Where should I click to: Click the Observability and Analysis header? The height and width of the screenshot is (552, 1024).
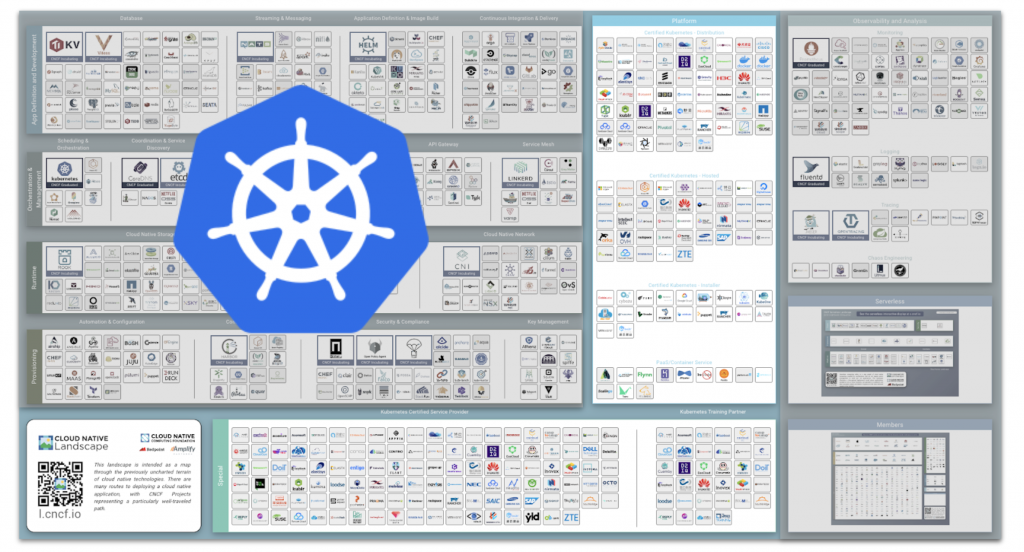click(x=889, y=21)
